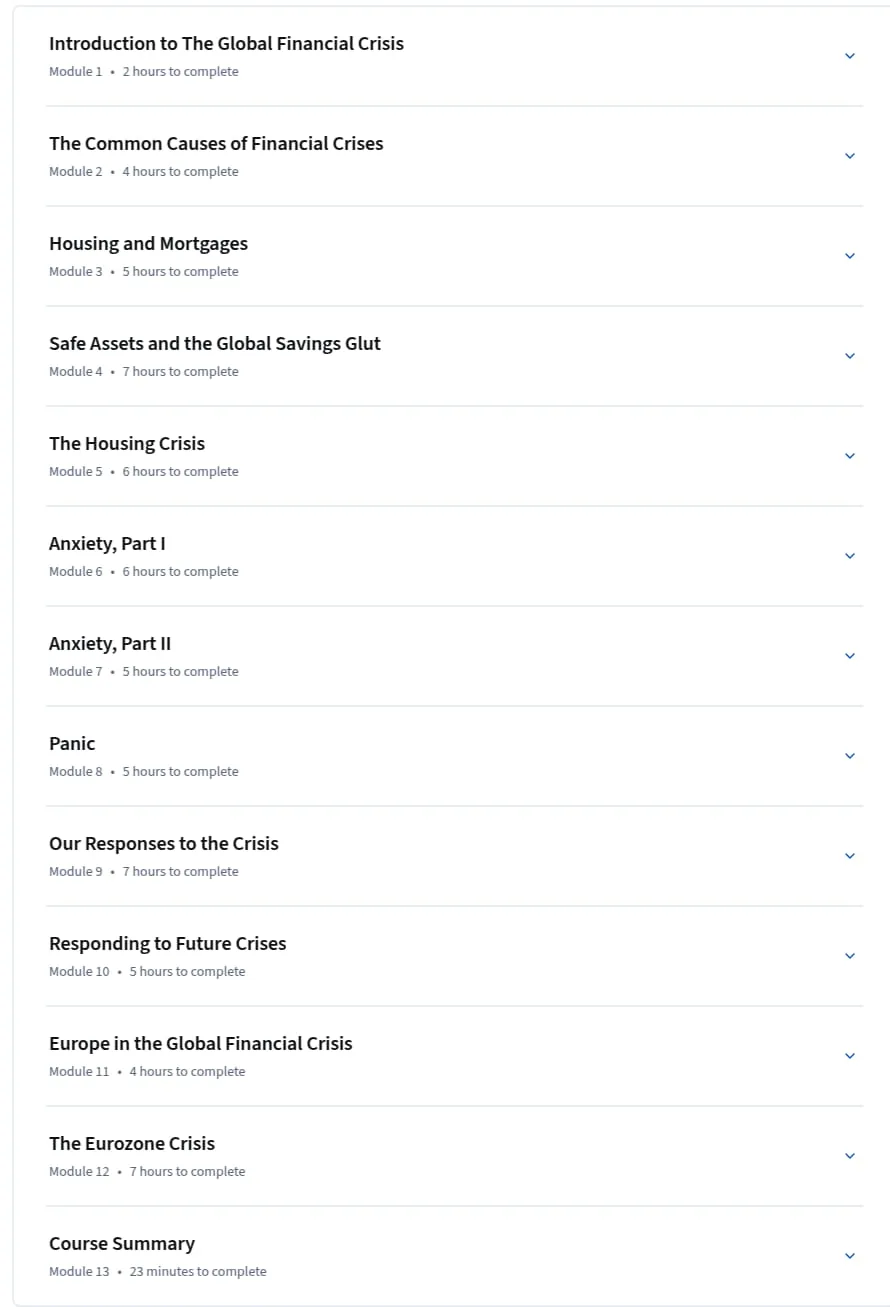Expand Europe in the Global Financial Crisis chevron

tap(850, 1056)
